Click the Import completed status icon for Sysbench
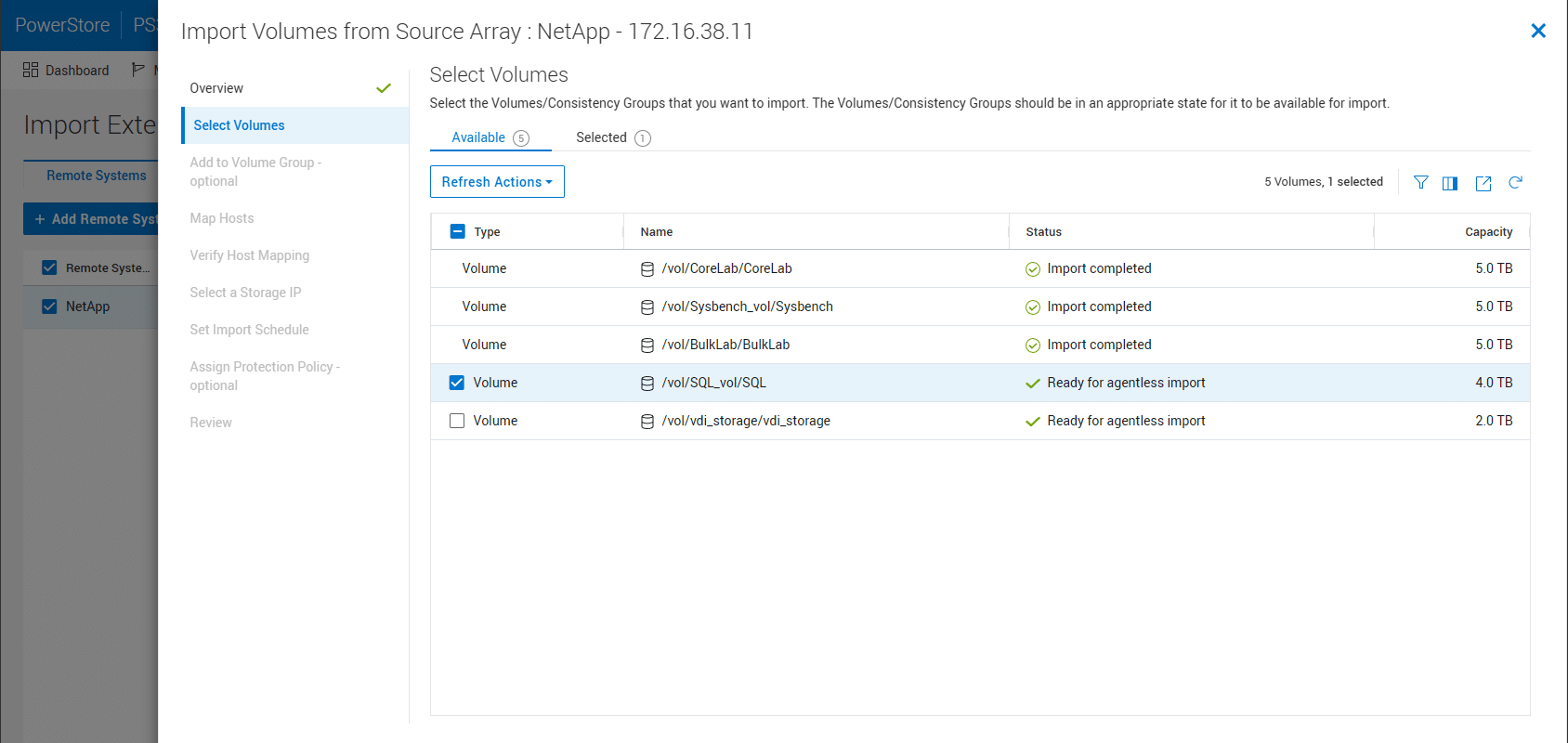 pyautogui.click(x=1032, y=307)
